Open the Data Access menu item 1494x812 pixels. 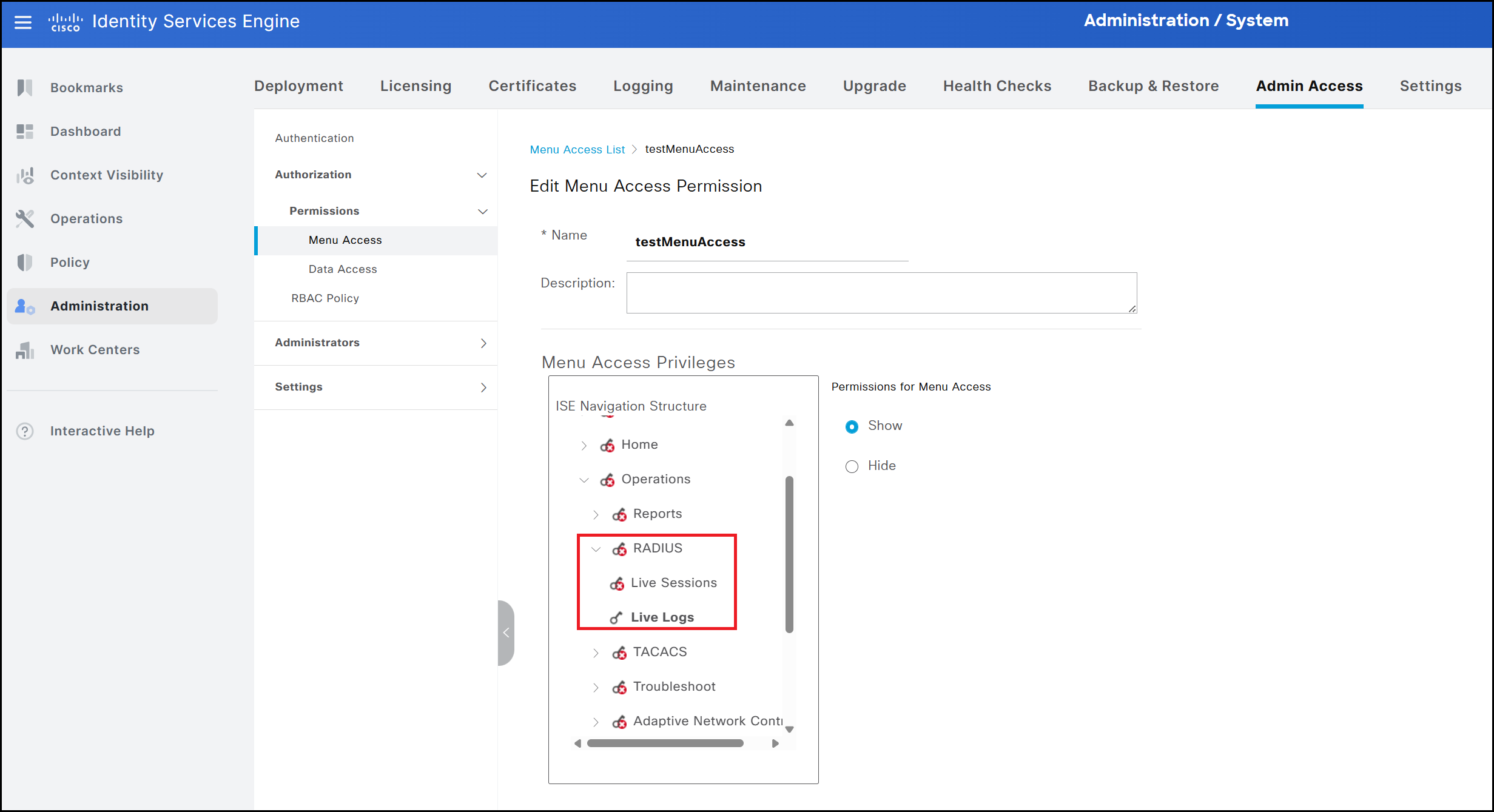[342, 269]
